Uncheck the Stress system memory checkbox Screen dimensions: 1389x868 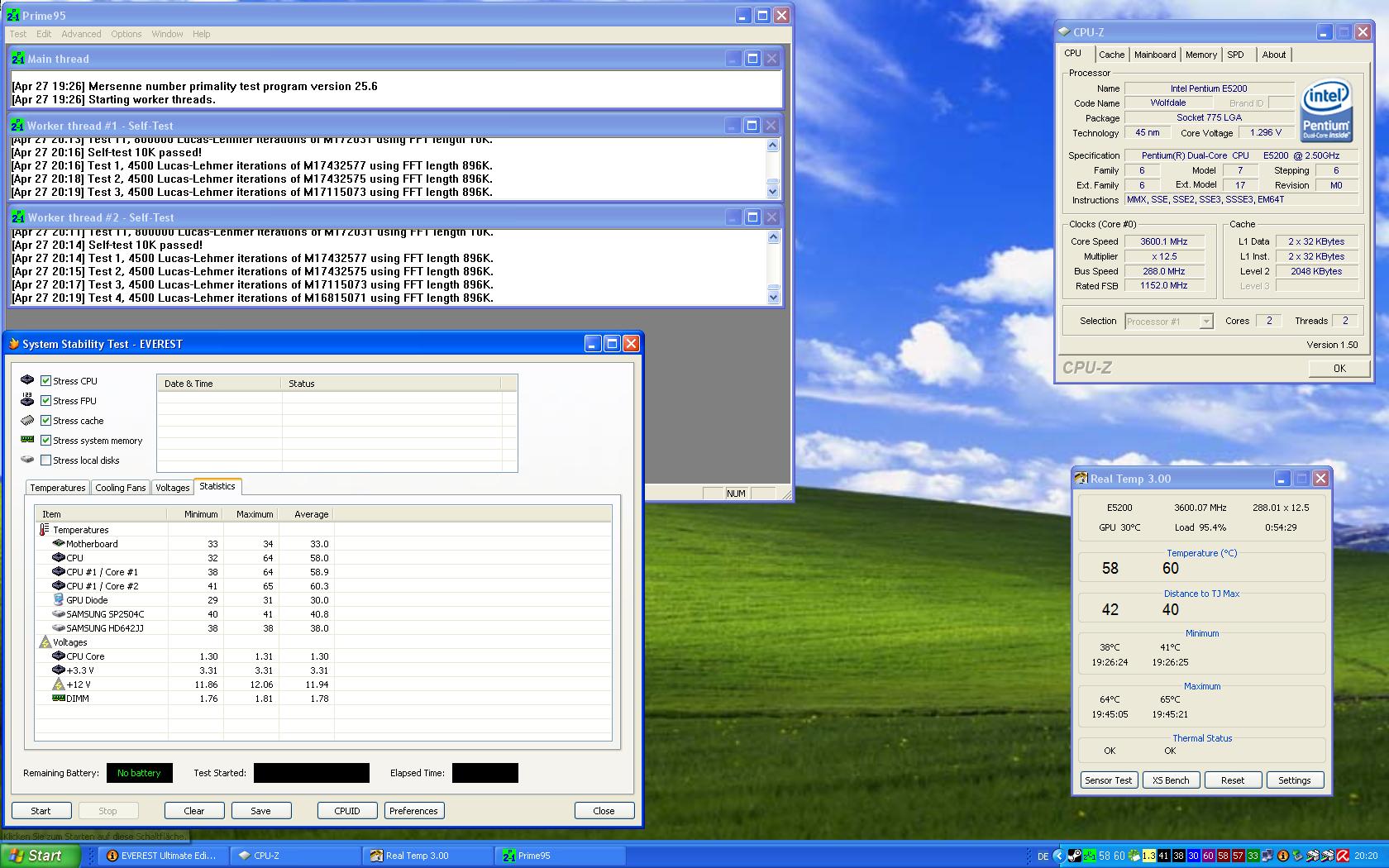[x=46, y=441]
